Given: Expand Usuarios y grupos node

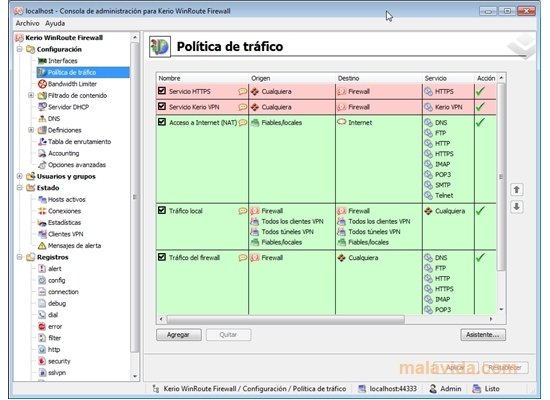Looking at the screenshot, I should click(x=20, y=176).
